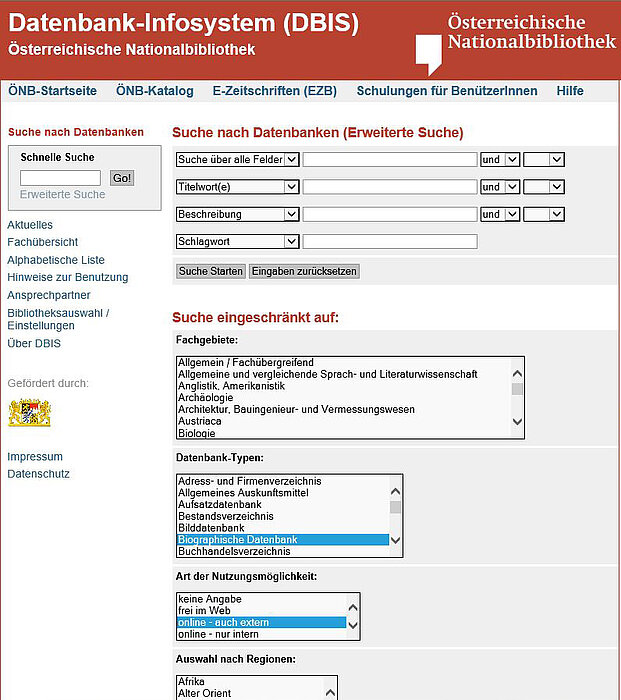The height and width of the screenshot is (700, 621).
Task: Open the Impressum link
Action: click(35, 457)
